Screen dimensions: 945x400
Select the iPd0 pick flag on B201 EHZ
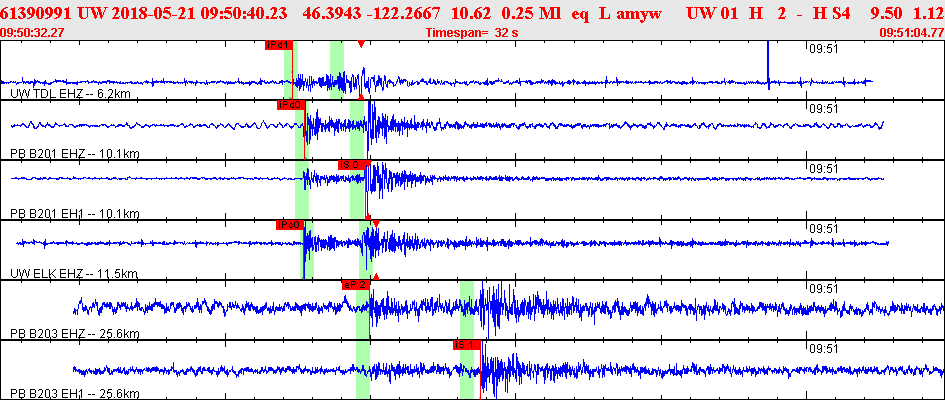pos(291,105)
